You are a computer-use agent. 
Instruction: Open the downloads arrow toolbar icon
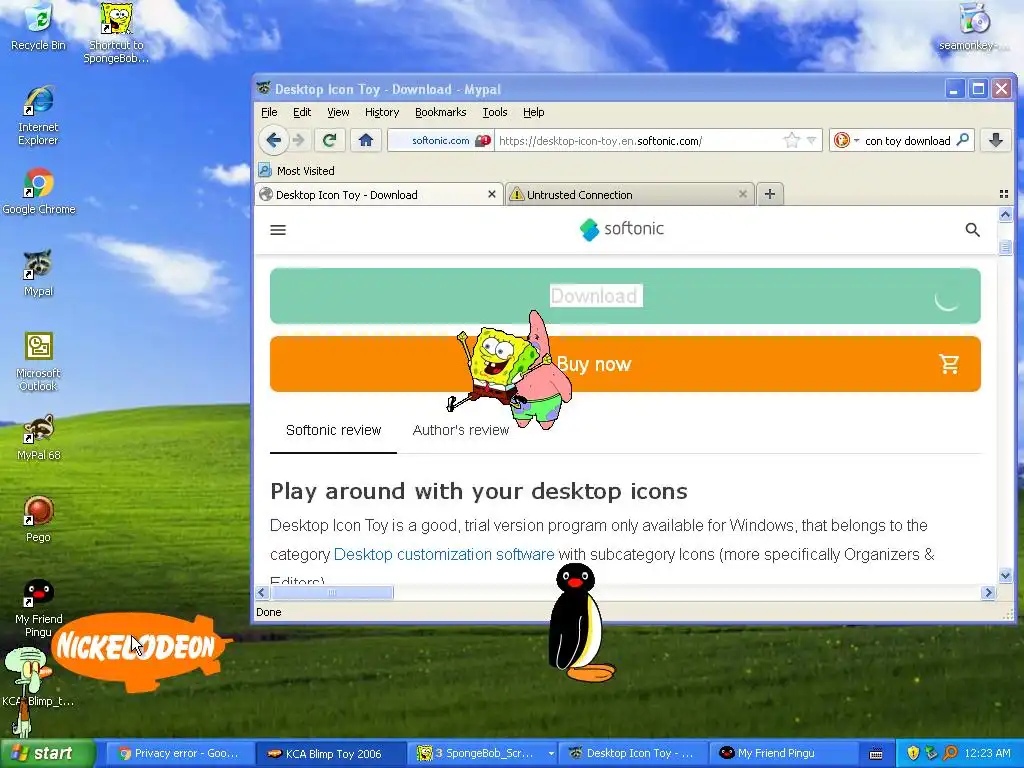(996, 140)
